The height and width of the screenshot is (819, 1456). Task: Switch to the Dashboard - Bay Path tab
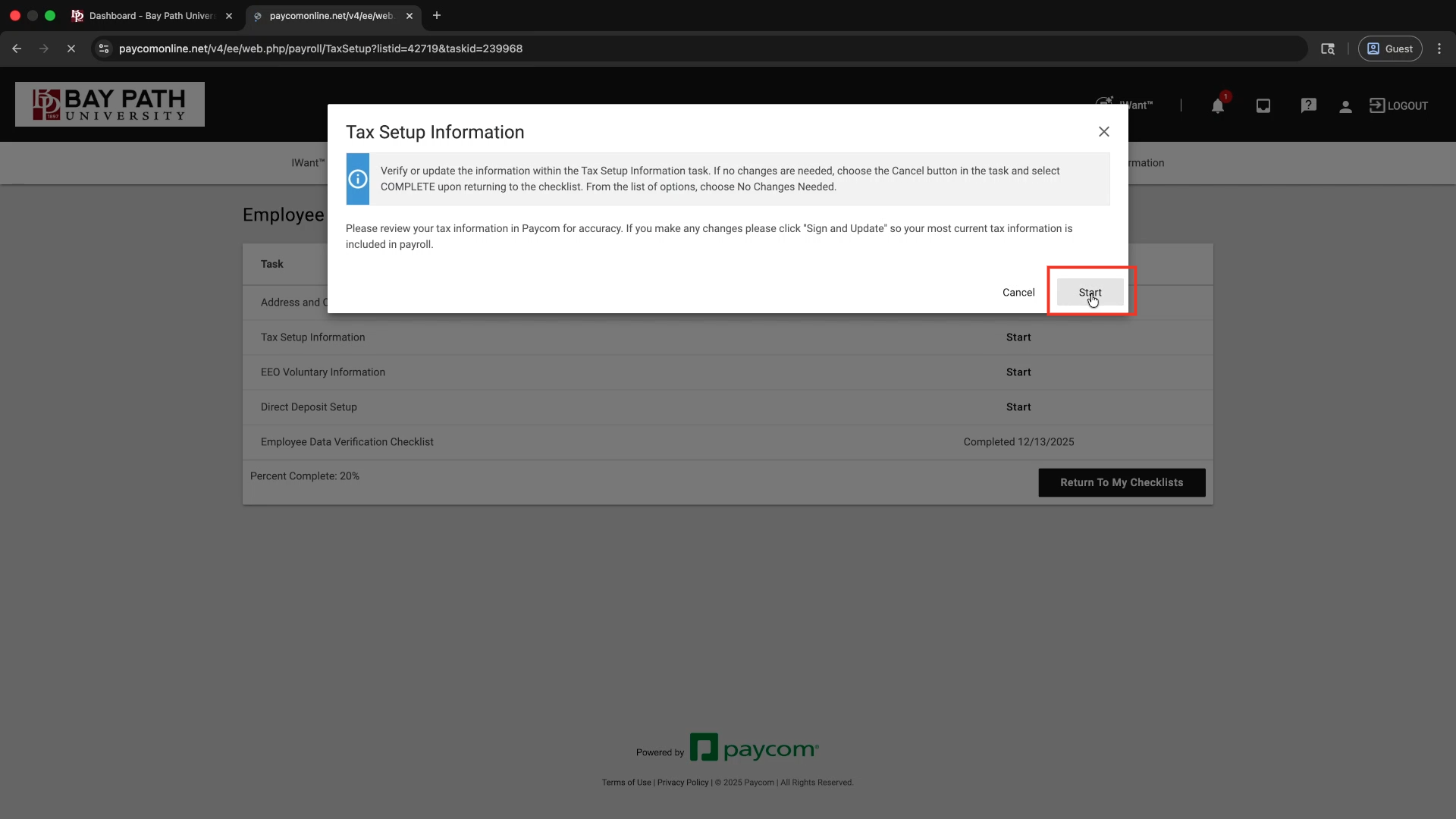pyautogui.click(x=152, y=16)
